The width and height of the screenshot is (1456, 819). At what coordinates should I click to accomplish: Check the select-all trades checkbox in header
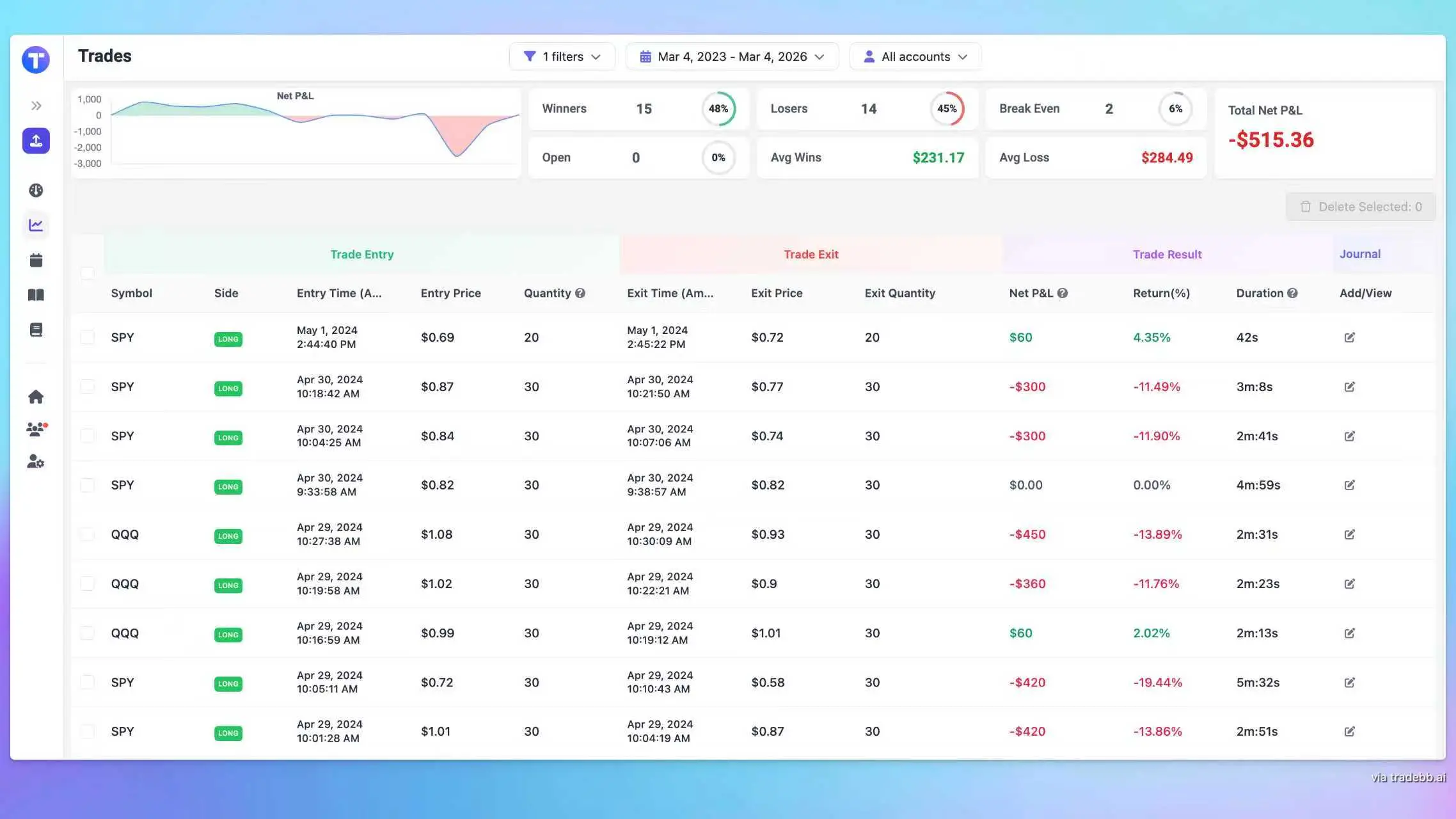click(88, 273)
